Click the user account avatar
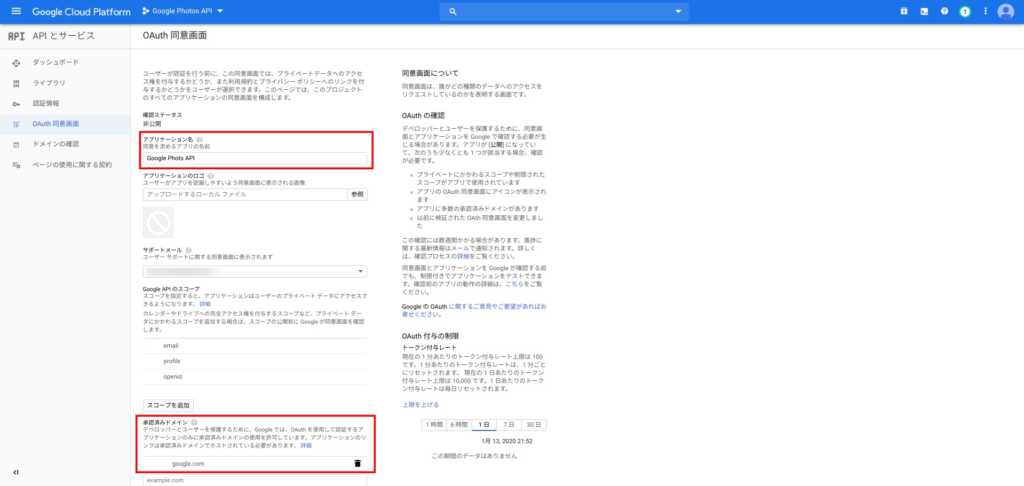The image size is (1024, 486). [1005, 11]
